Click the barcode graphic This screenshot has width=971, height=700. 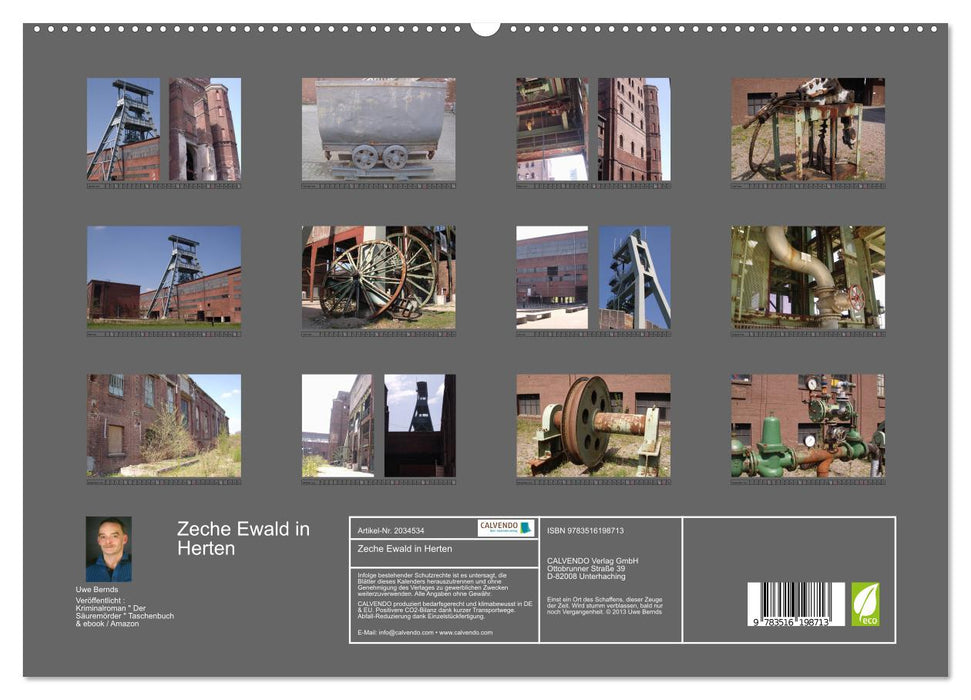pos(796,602)
